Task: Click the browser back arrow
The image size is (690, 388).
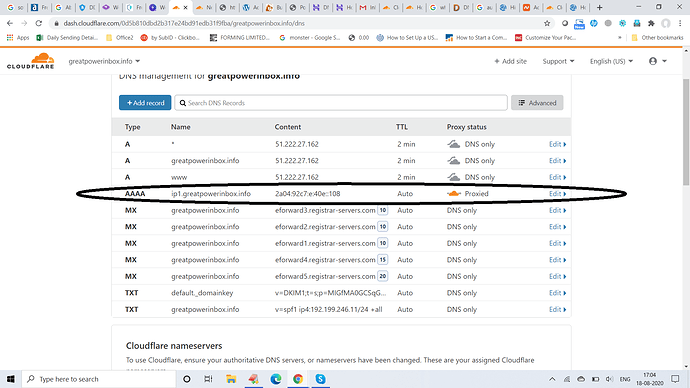Action: coord(10,23)
